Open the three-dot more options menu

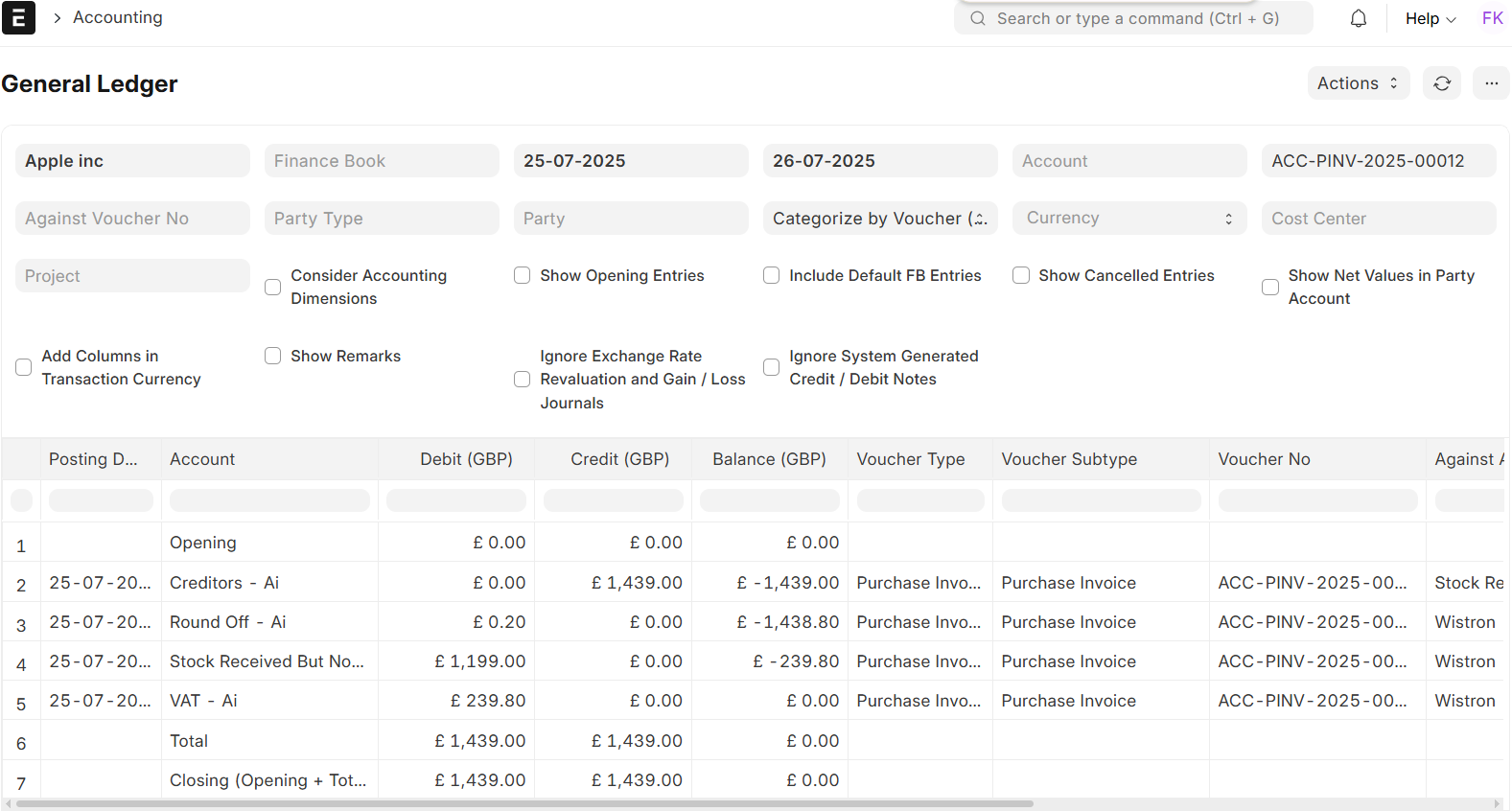click(x=1491, y=83)
